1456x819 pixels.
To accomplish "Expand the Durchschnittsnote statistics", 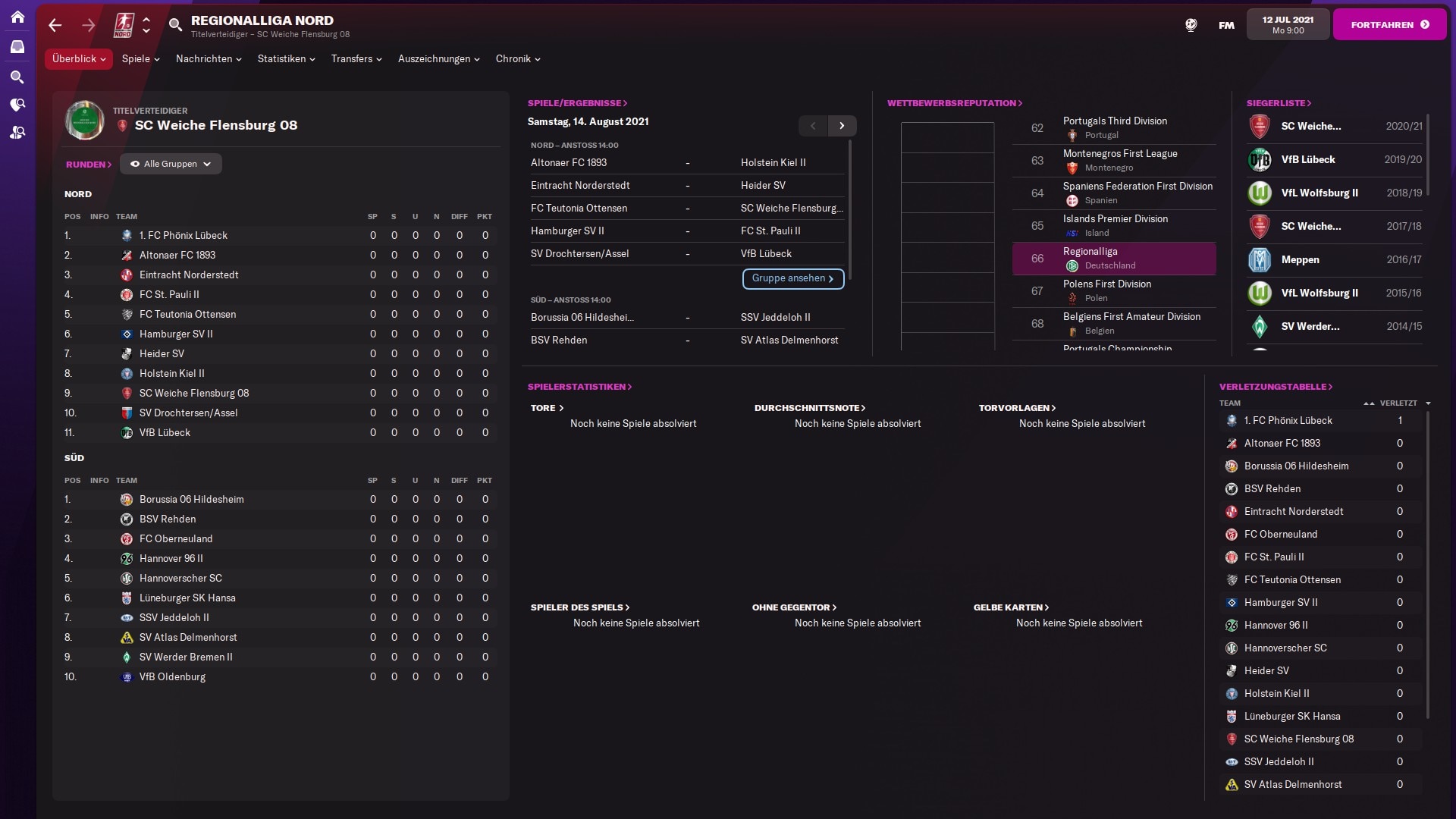I will (x=810, y=408).
